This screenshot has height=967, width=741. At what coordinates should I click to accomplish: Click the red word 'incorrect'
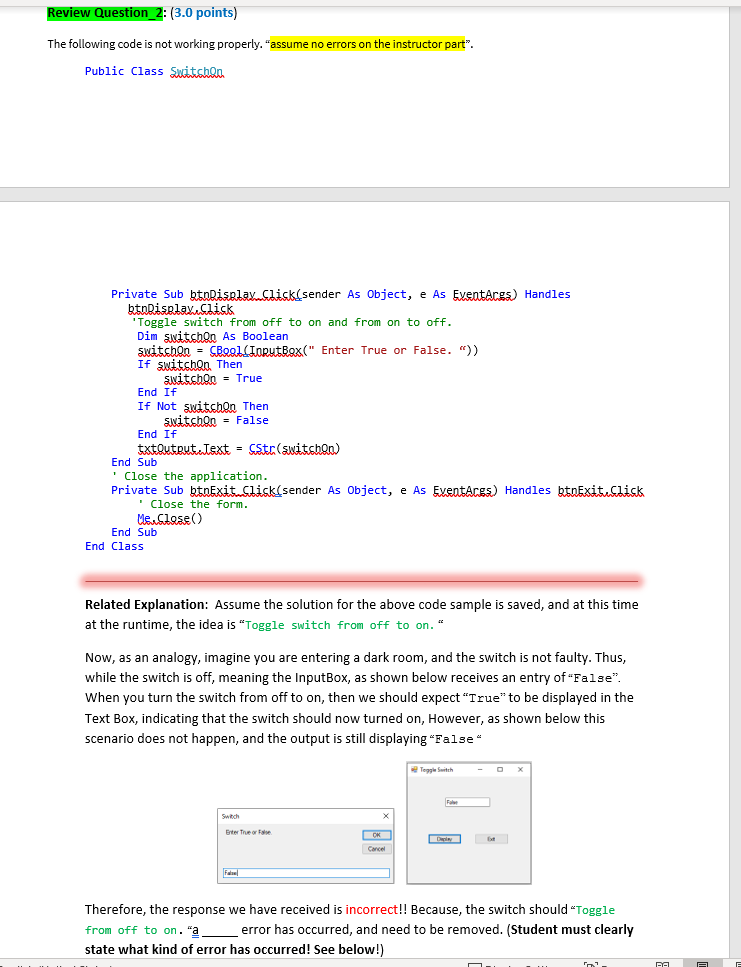click(371, 910)
